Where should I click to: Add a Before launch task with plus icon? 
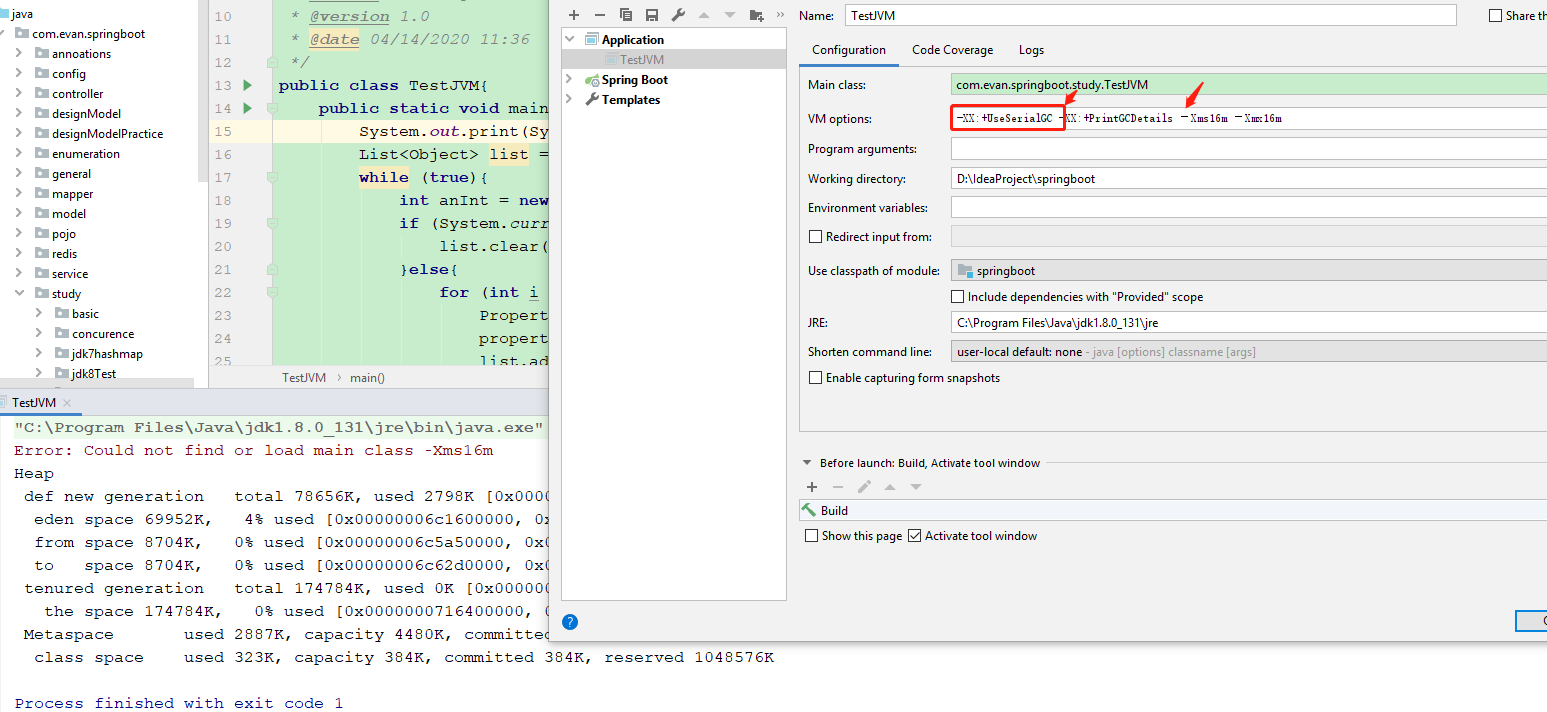pos(812,487)
